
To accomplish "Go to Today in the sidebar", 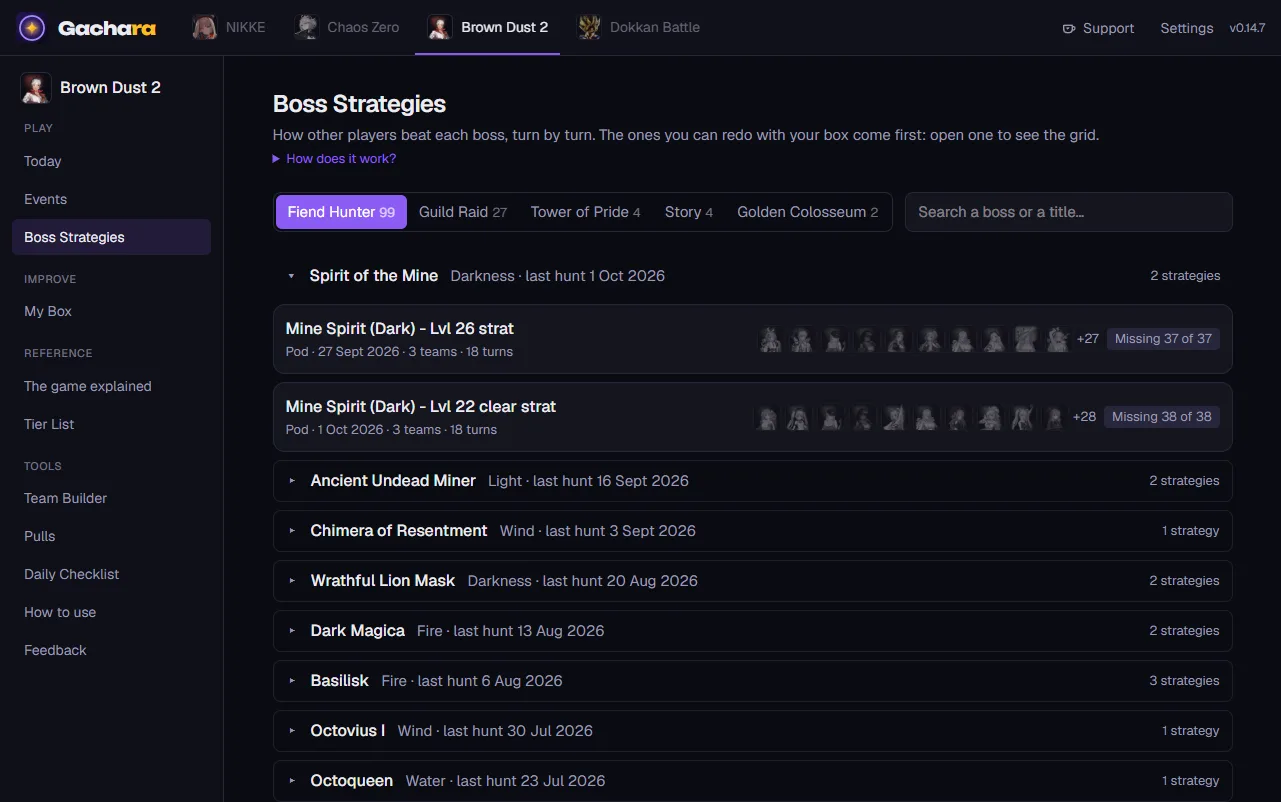I will pos(111,161).
